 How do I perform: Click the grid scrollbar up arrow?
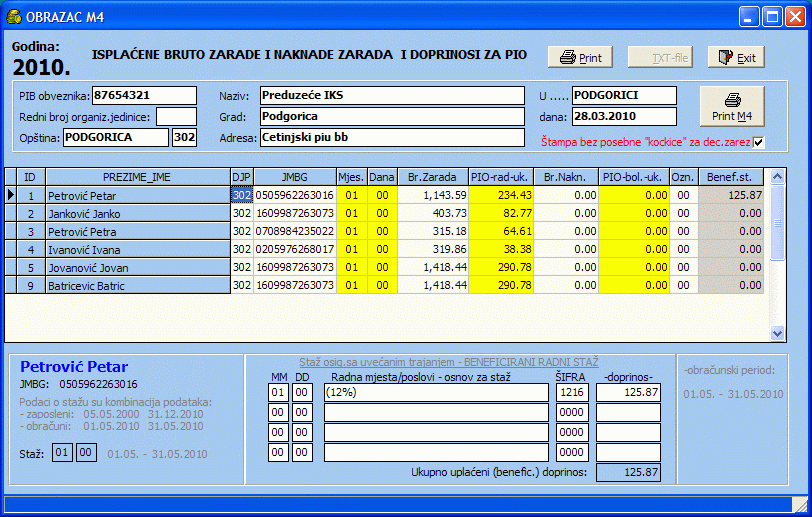point(777,177)
